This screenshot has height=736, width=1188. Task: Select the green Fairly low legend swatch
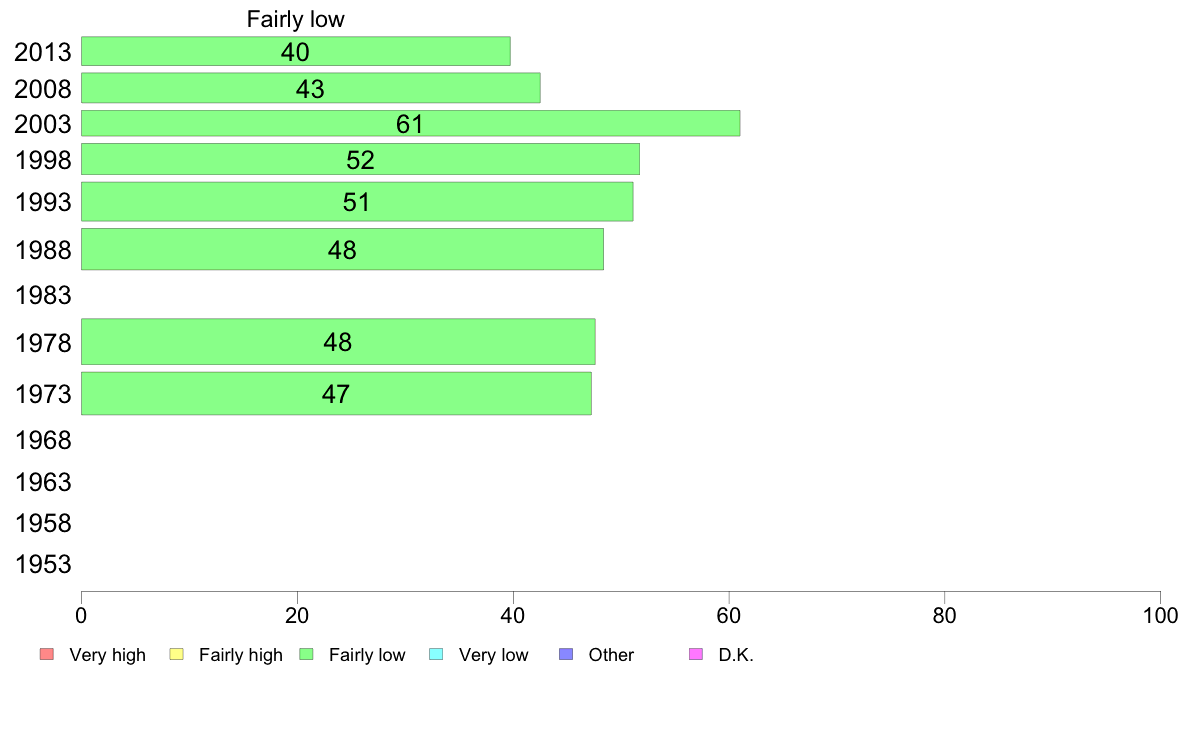[306, 654]
